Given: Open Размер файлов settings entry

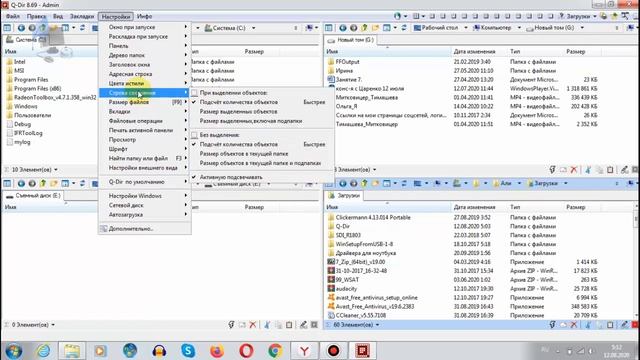Looking at the screenshot, I should point(144,102).
